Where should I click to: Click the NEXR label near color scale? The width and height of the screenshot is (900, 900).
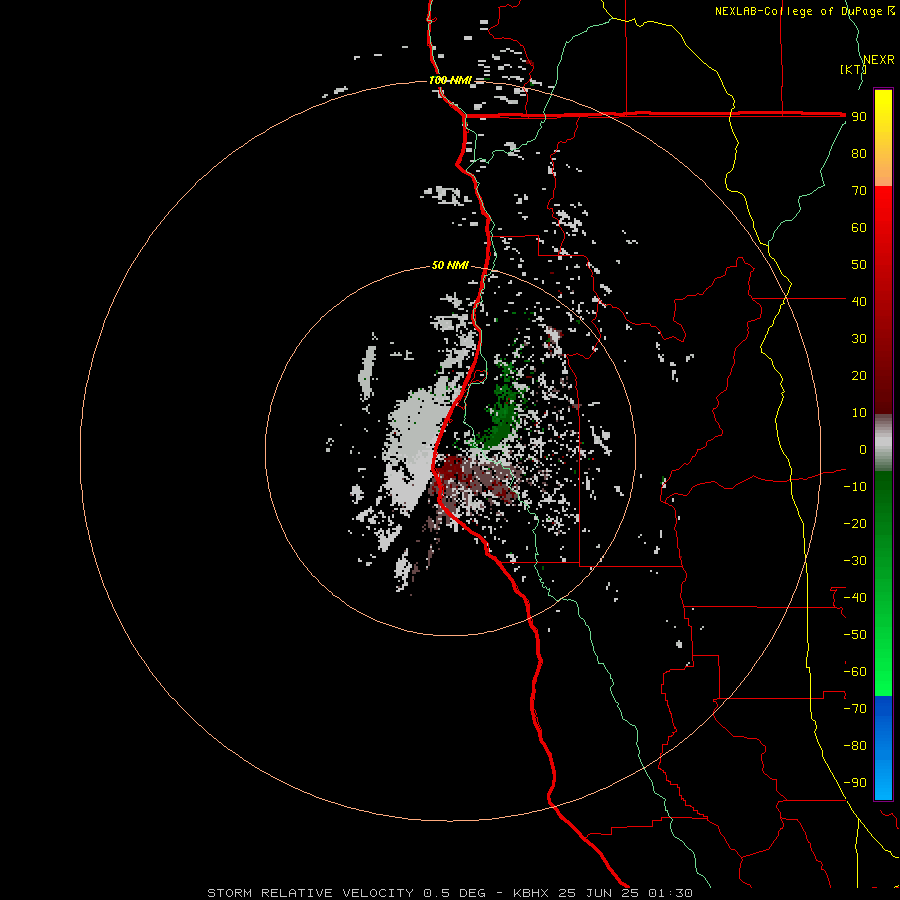click(879, 60)
